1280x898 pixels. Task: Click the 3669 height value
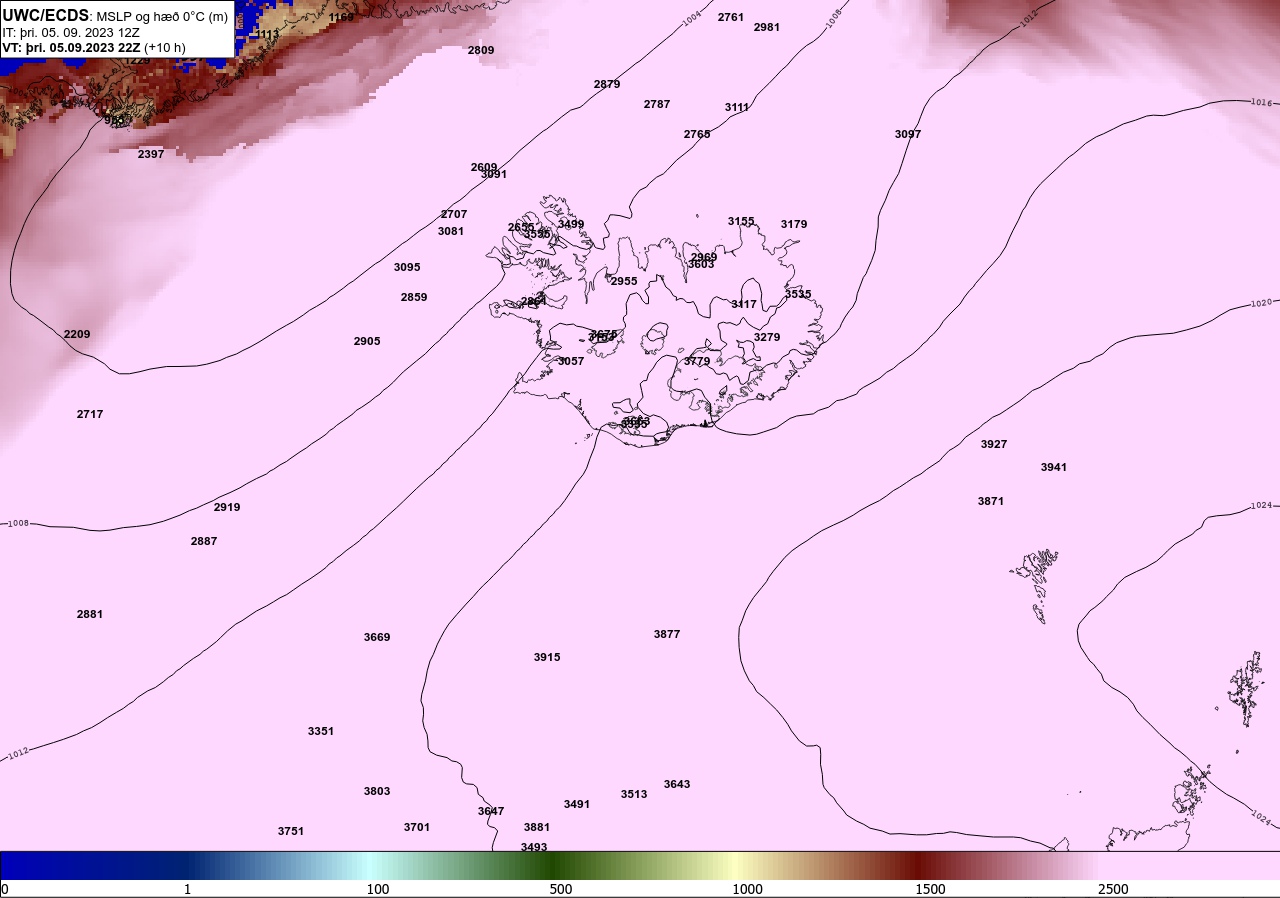[x=377, y=637]
